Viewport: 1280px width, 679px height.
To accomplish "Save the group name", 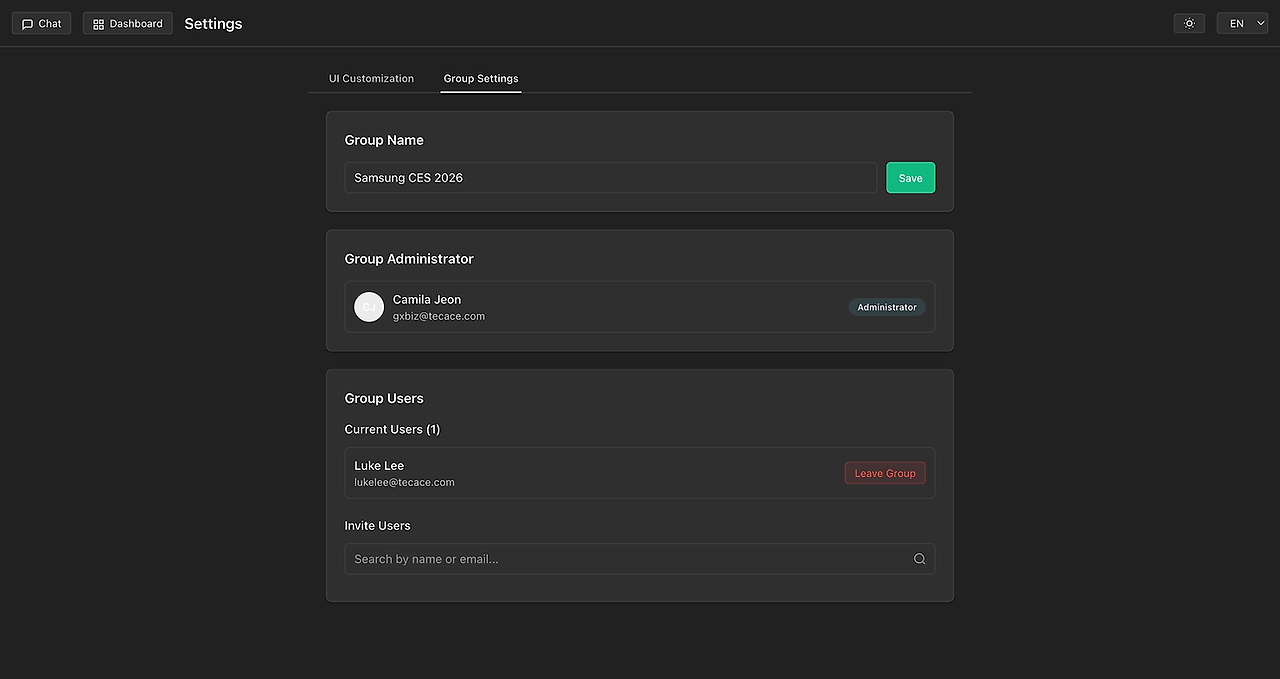I will pos(910,178).
